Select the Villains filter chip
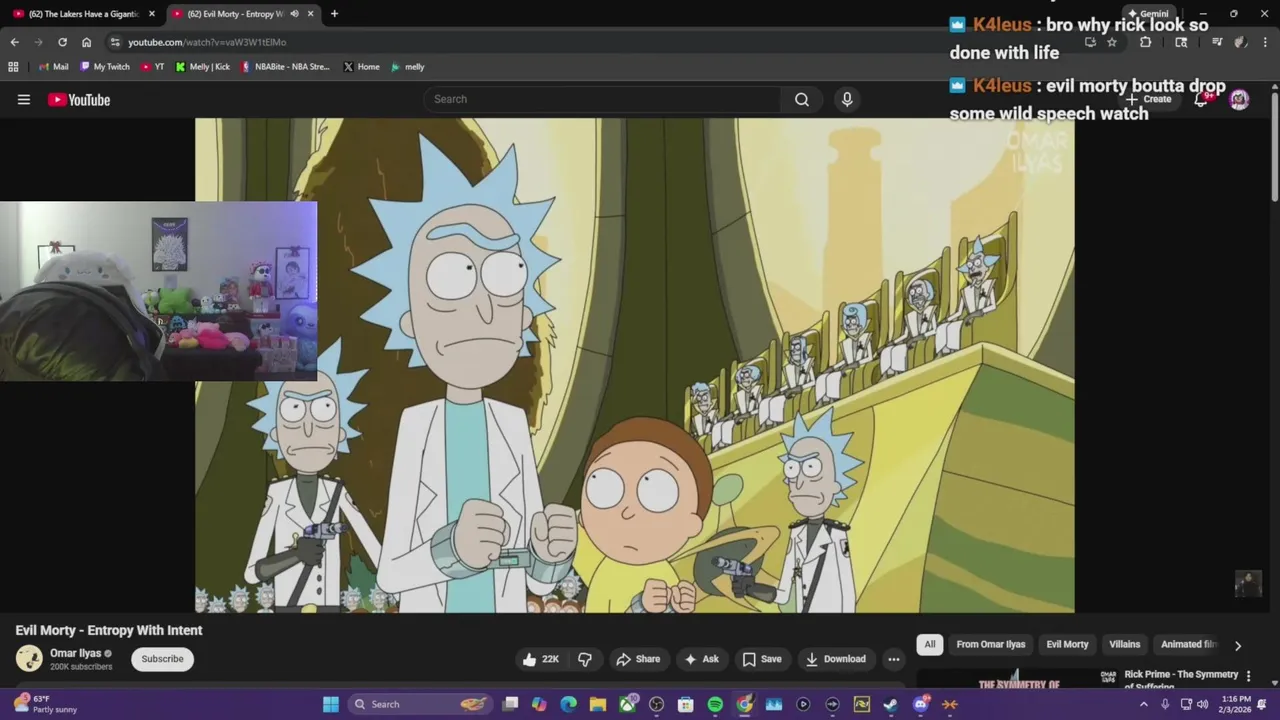The height and width of the screenshot is (720, 1280). (x=1124, y=644)
